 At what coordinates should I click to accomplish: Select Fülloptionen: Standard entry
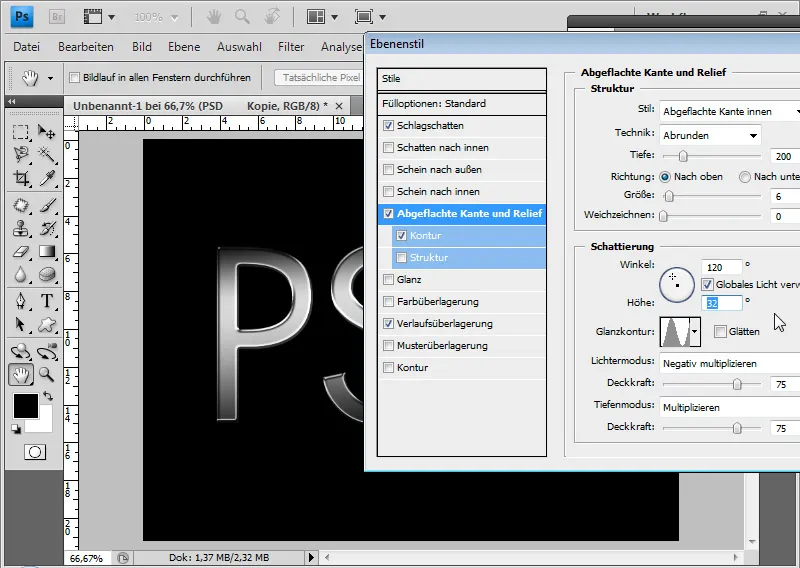click(x=461, y=104)
